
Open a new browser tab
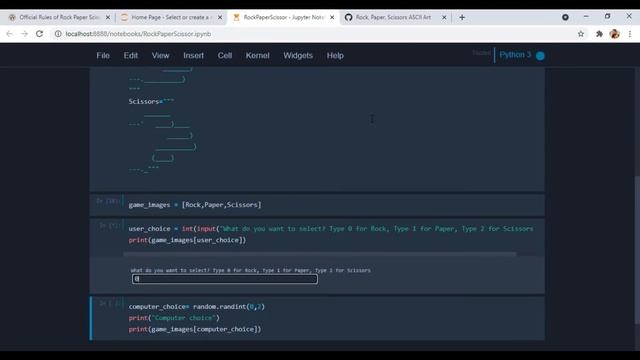pyautogui.click(x=462, y=17)
